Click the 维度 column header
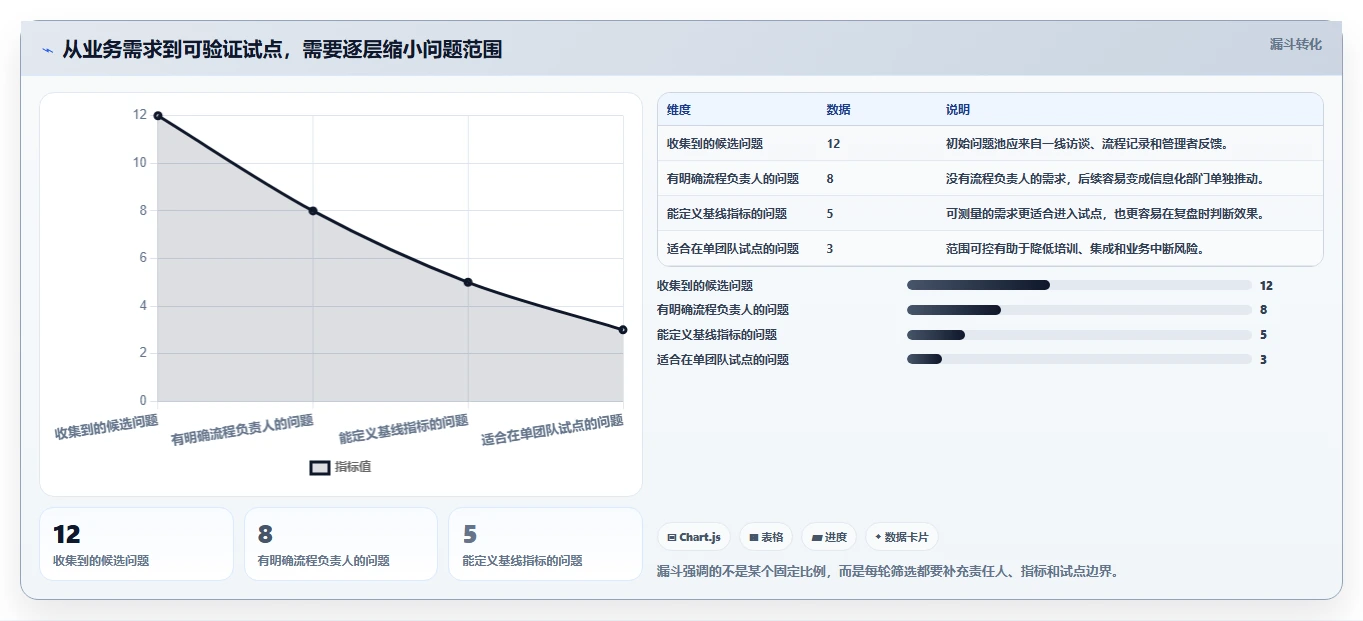 (679, 110)
